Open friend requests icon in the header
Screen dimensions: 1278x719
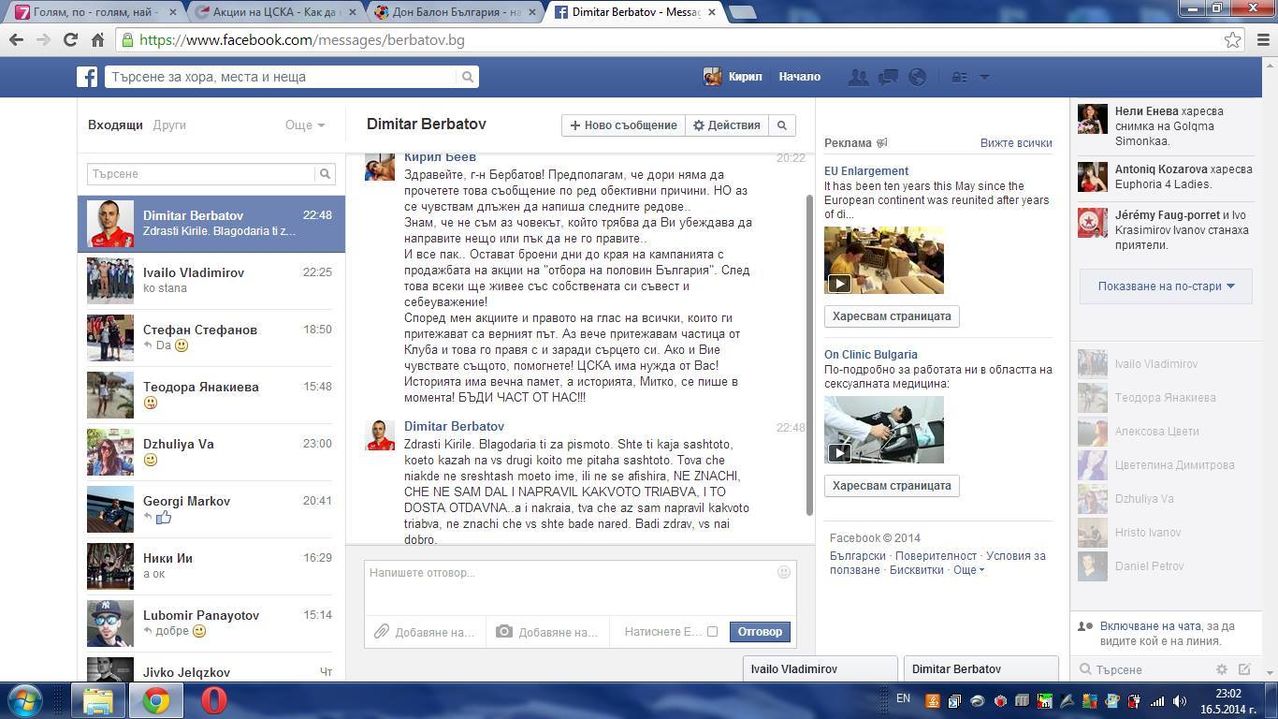pos(857,77)
